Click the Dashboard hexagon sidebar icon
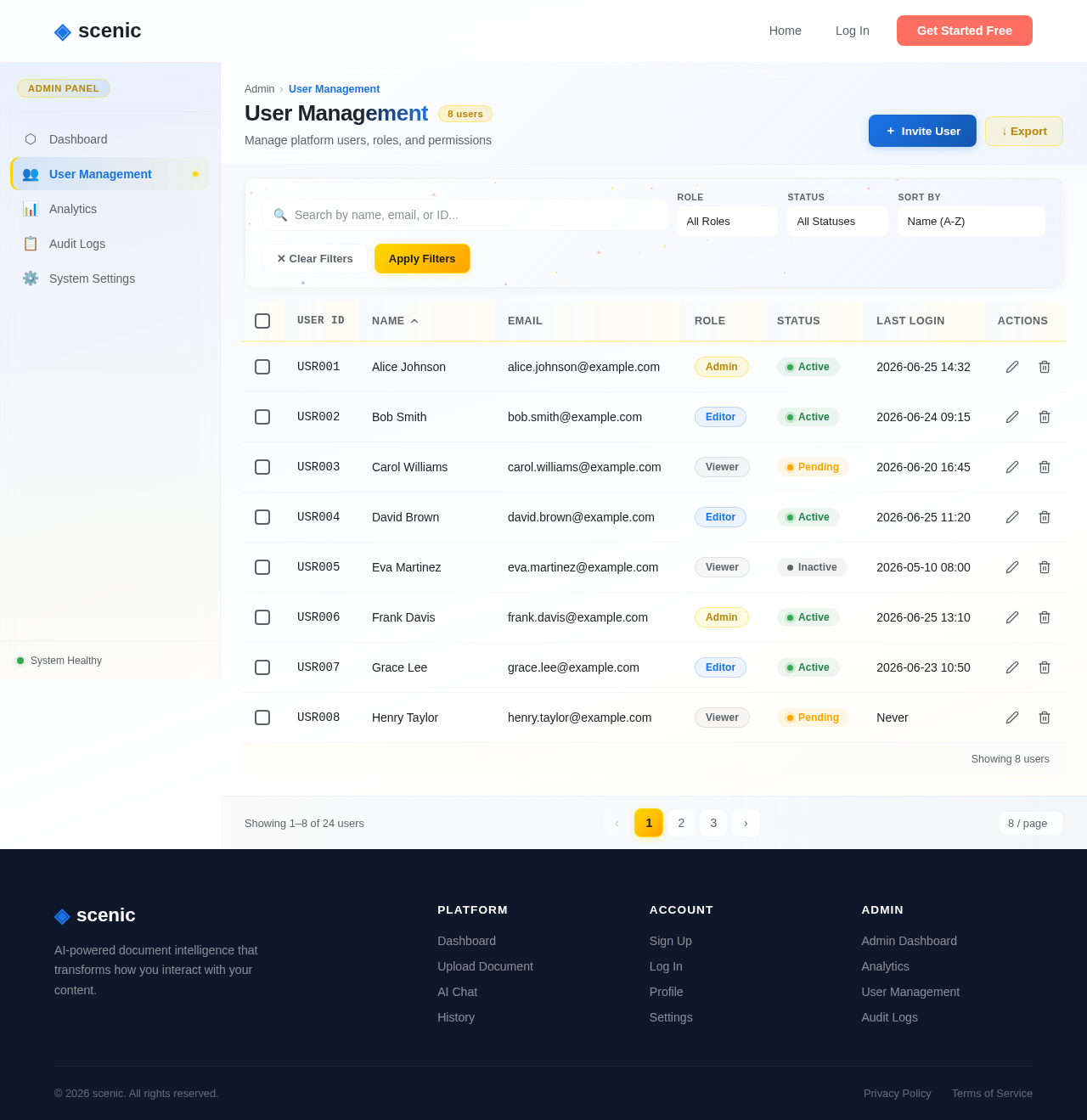The height and width of the screenshot is (1120, 1087). tap(31, 139)
